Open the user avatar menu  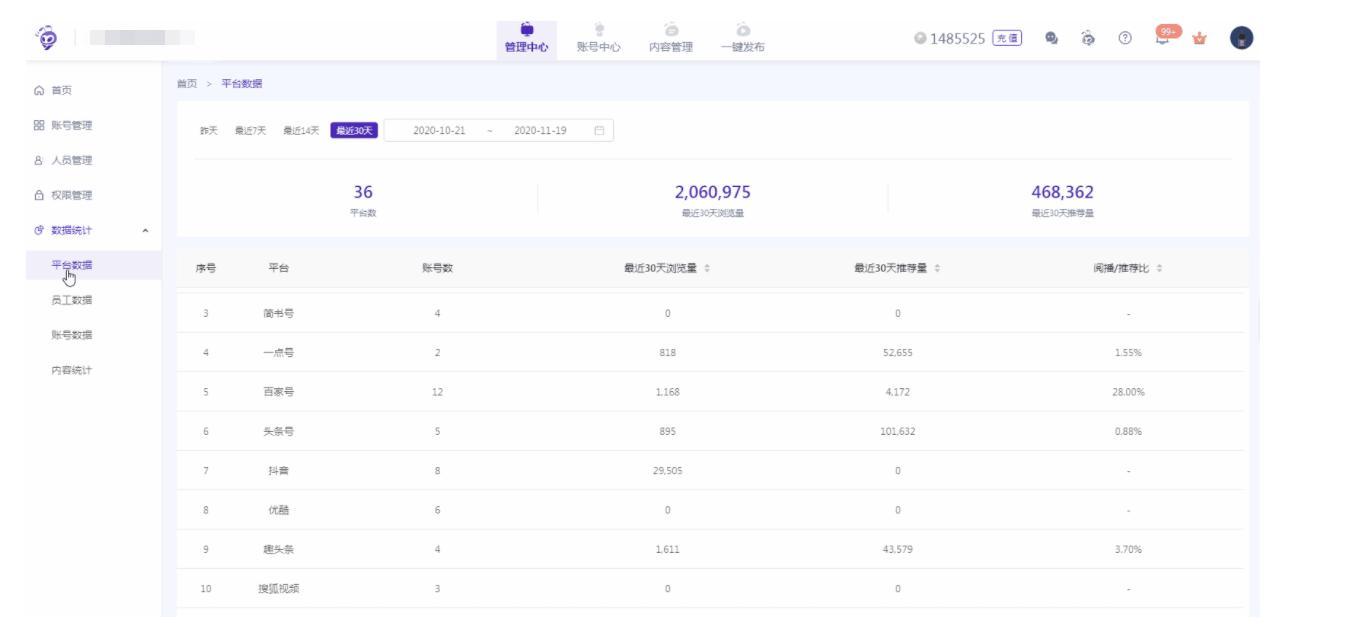pyautogui.click(x=1241, y=38)
